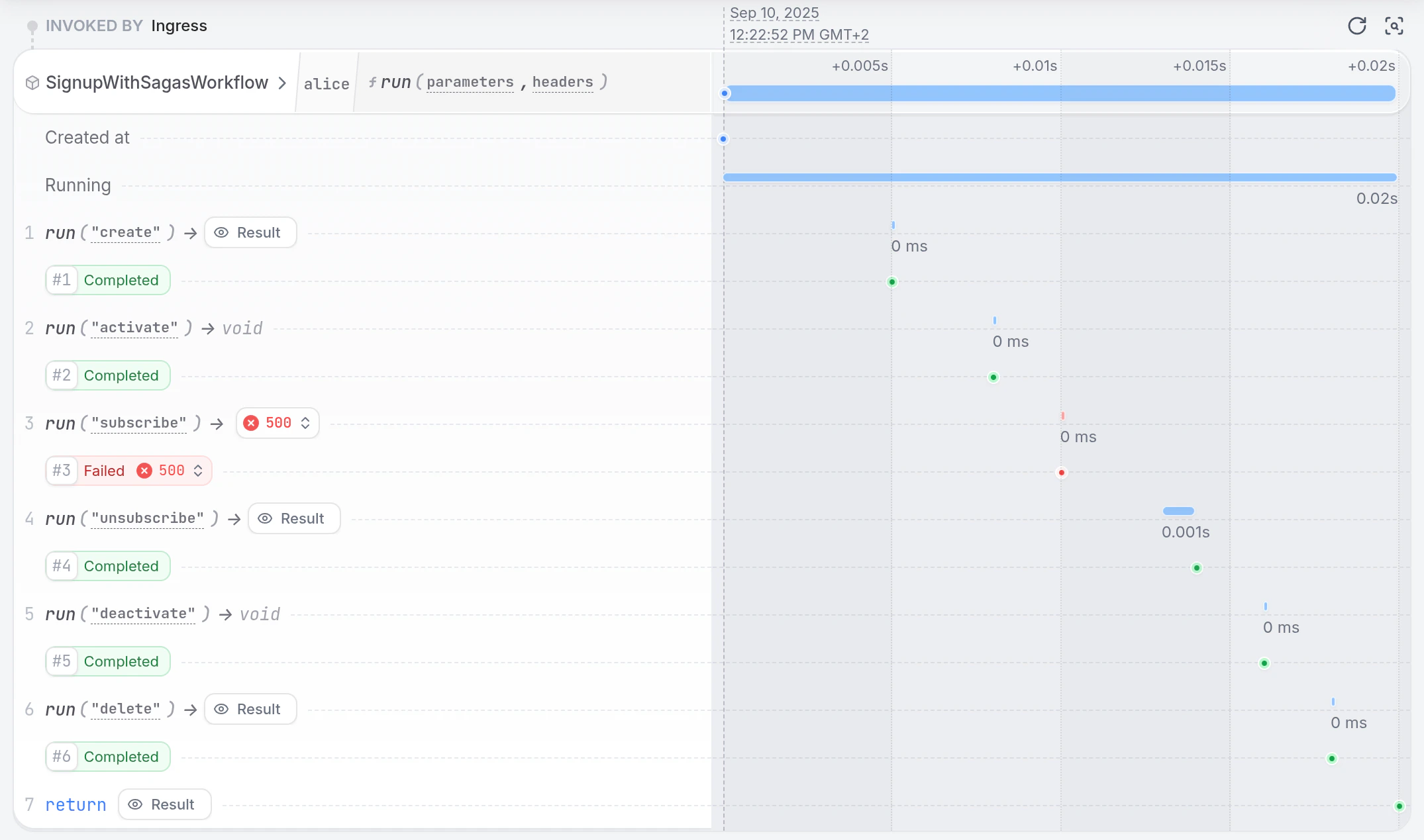Viewport: 1424px width, 840px height.
Task: Click the SignupWithSagasWorkflow cube icon
Action: tap(32, 83)
